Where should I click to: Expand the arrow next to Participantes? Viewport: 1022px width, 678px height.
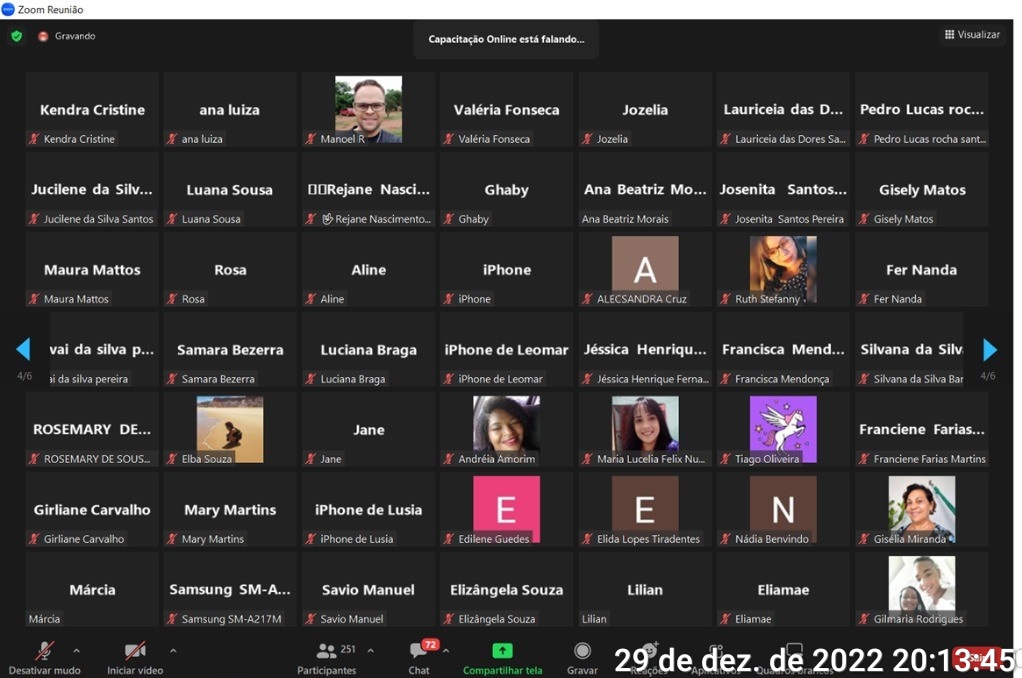[370, 650]
